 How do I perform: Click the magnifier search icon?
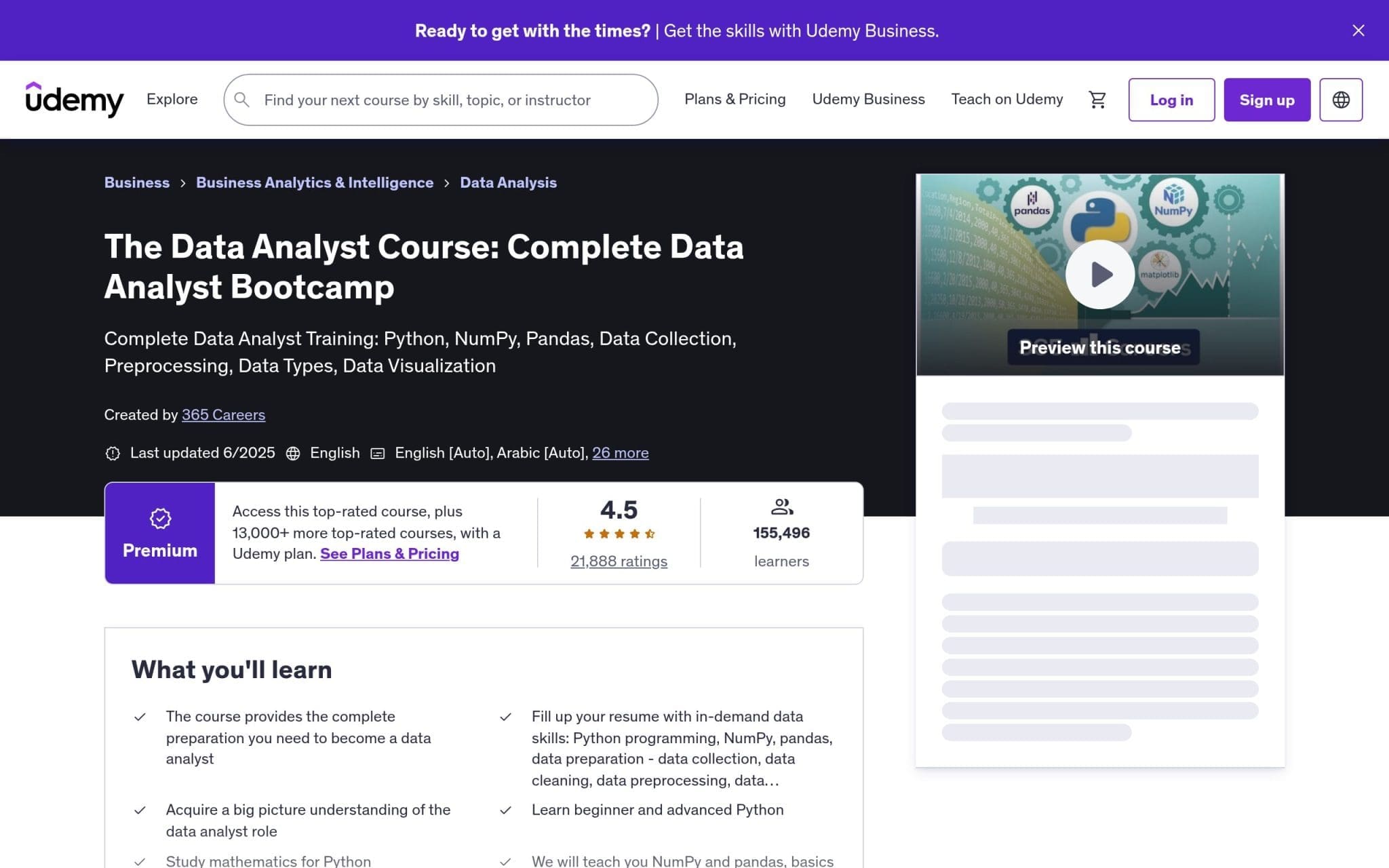[241, 100]
